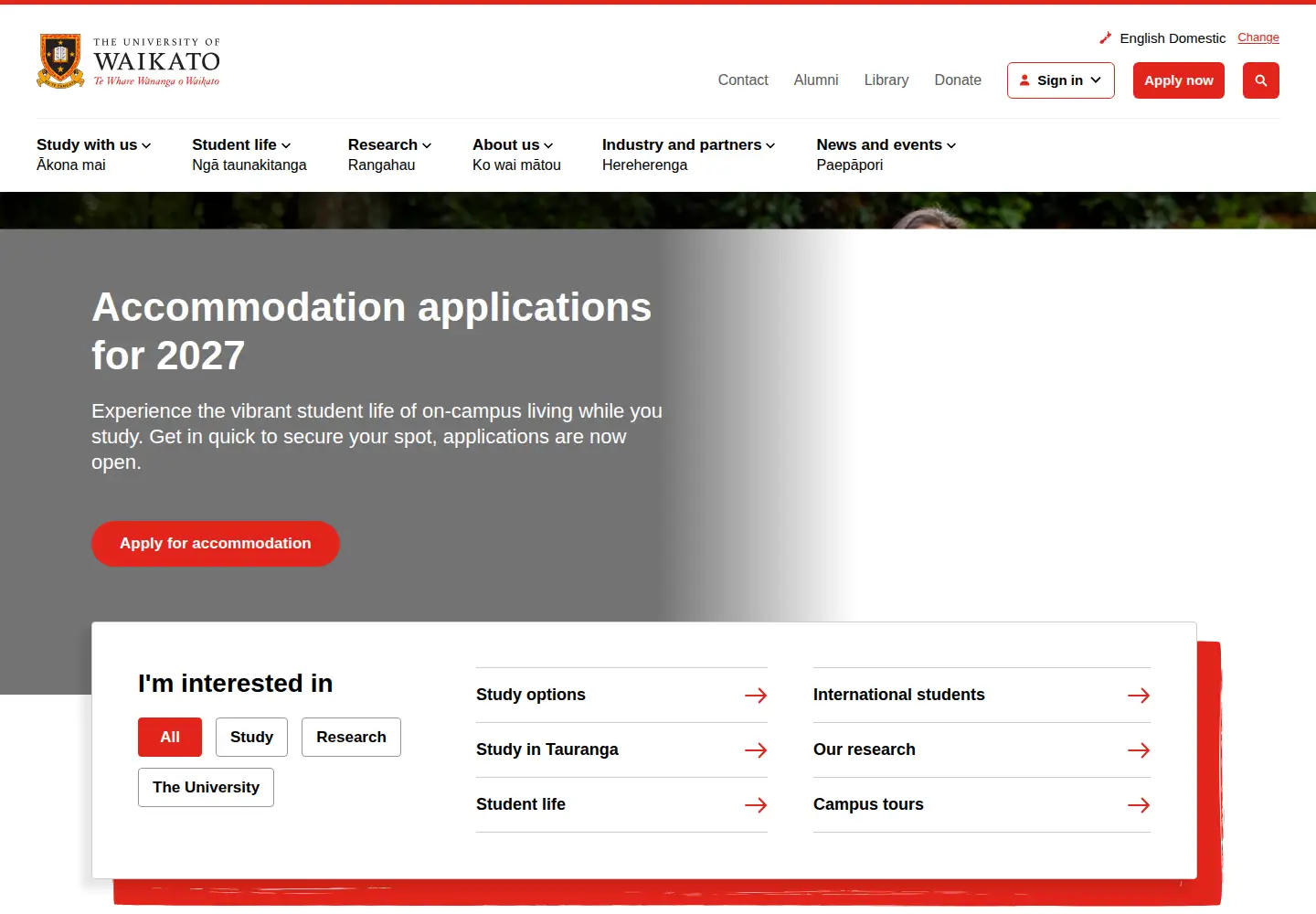Open the Alumni page
The width and height of the screenshot is (1316, 914).
click(816, 80)
